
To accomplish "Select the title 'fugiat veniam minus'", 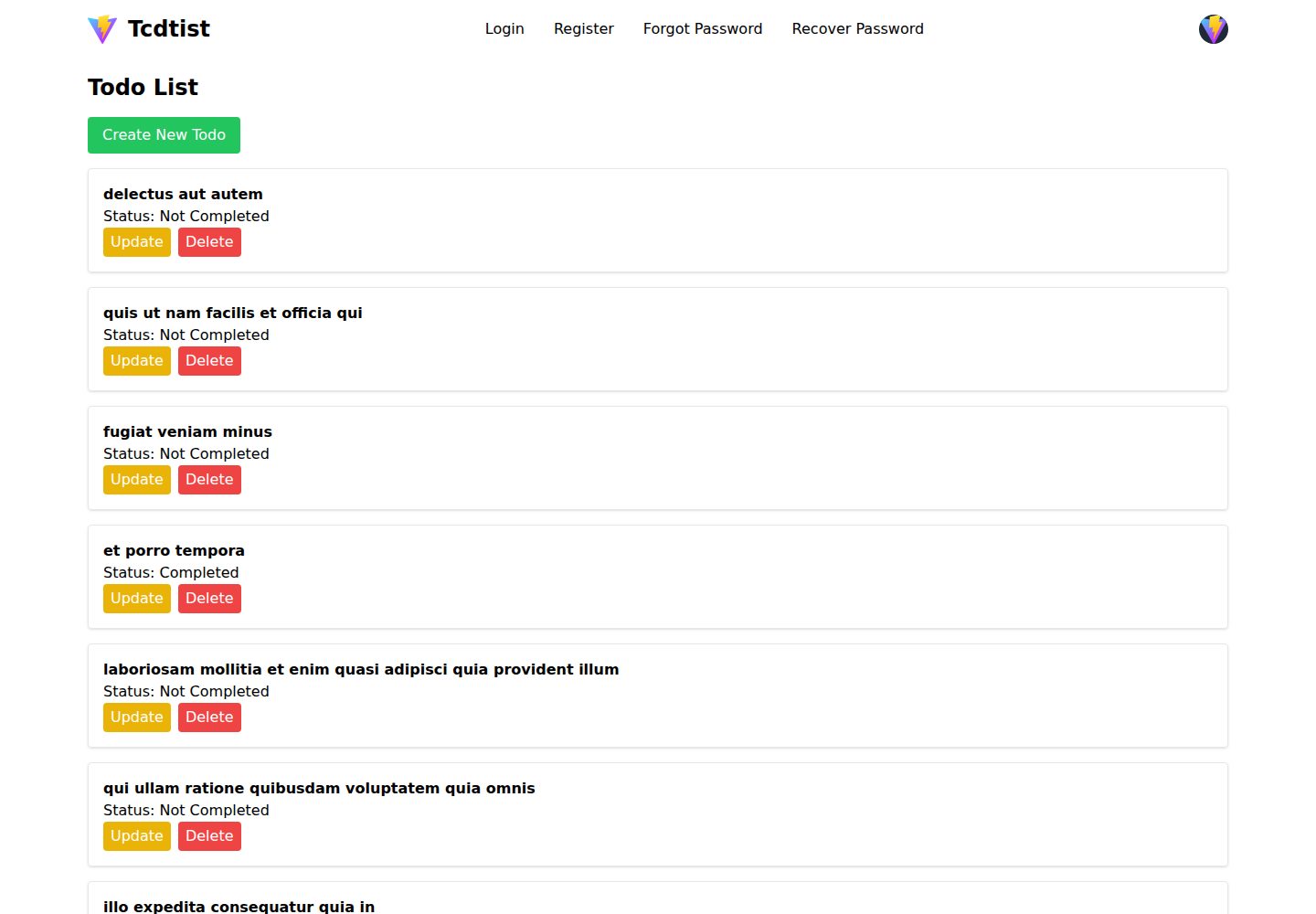I will tap(187, 431).
